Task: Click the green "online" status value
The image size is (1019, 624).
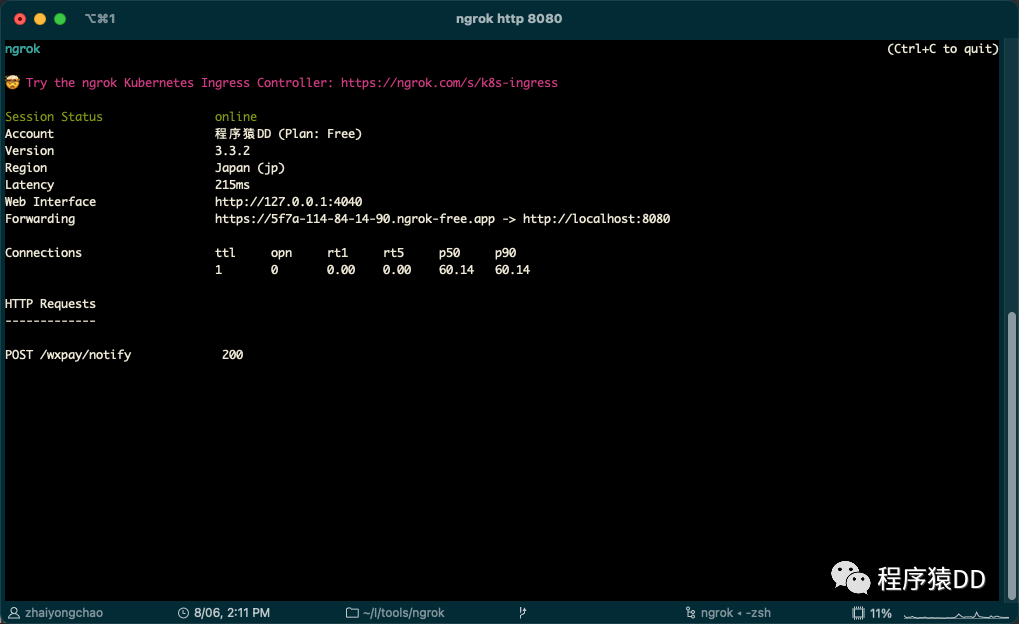Action: click(x=236, y=116)
